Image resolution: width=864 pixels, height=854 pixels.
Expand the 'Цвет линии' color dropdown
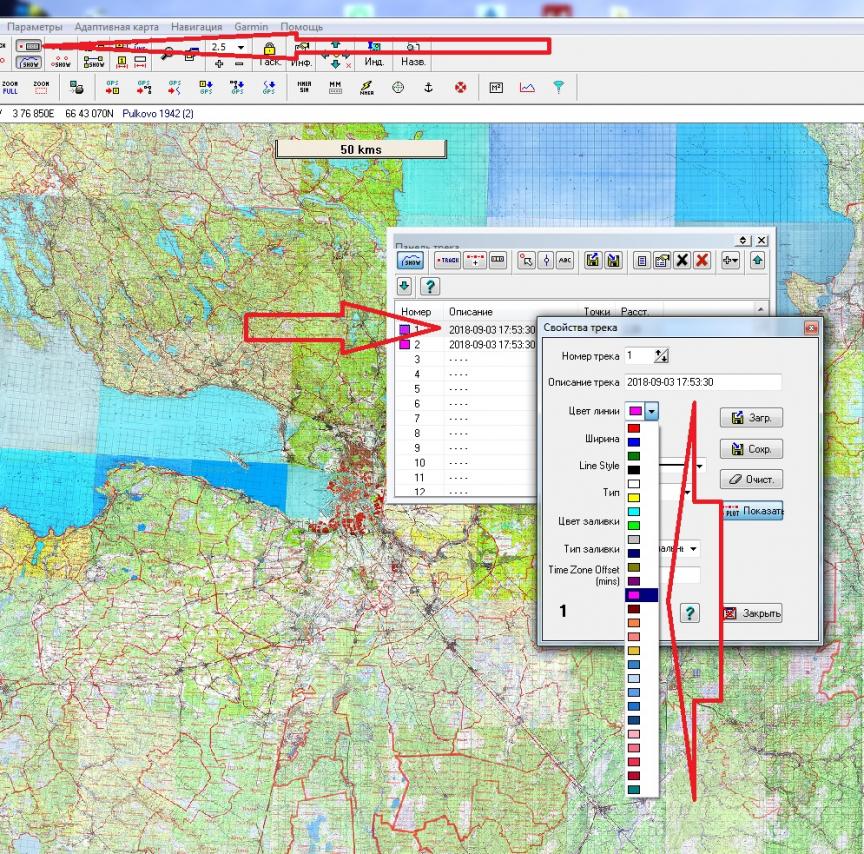(652, 411)
